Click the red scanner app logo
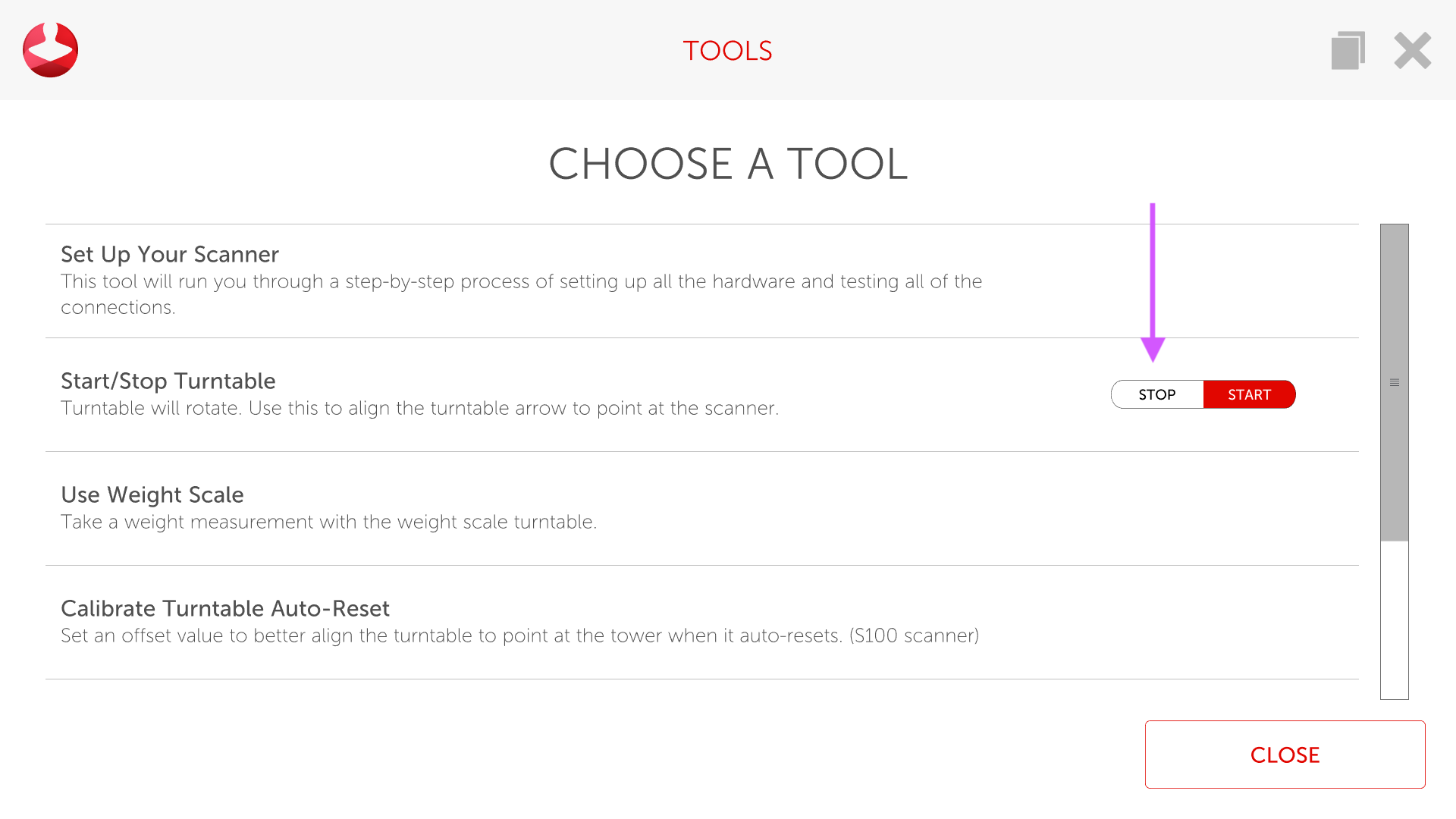Screen dimensions: 1456x819 [50, 50]
